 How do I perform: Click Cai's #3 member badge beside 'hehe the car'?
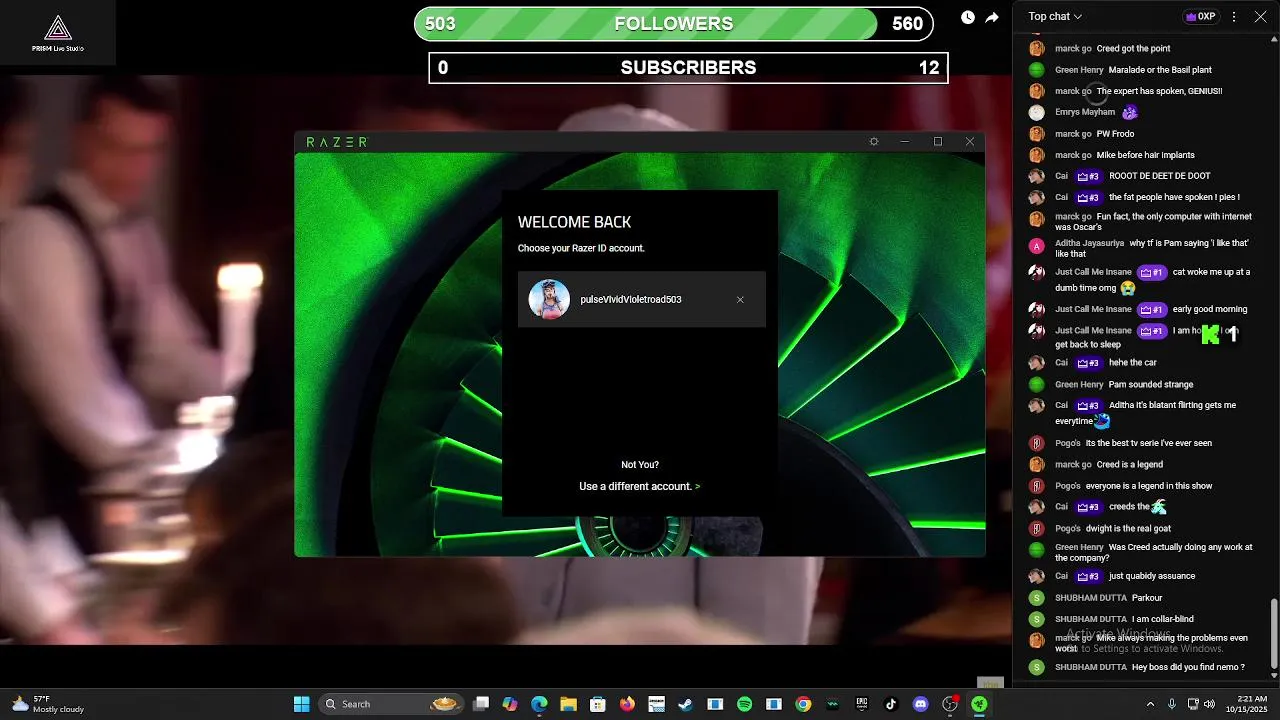(1088, 363)
